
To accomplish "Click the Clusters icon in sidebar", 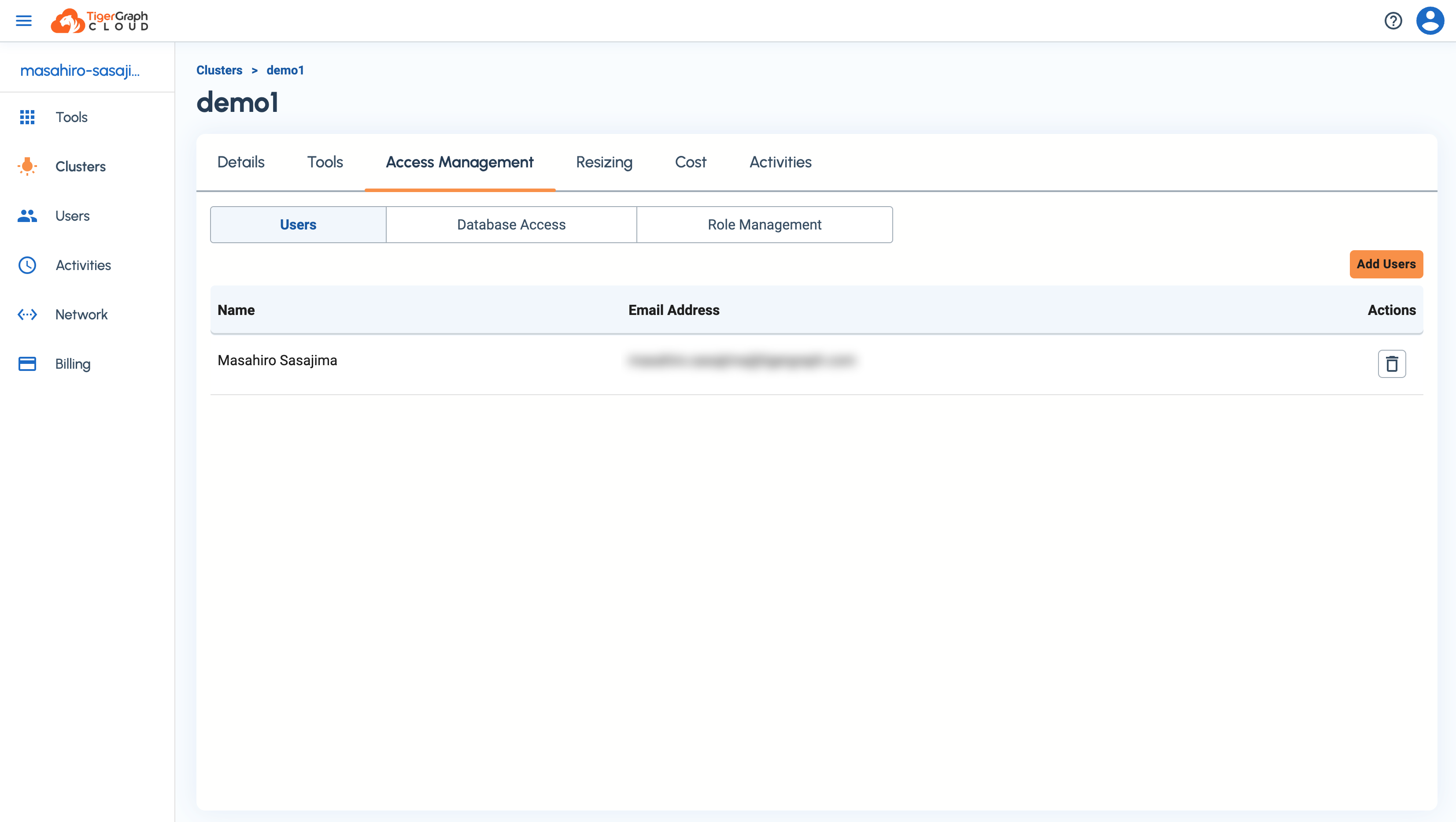I will pos(27,166).
